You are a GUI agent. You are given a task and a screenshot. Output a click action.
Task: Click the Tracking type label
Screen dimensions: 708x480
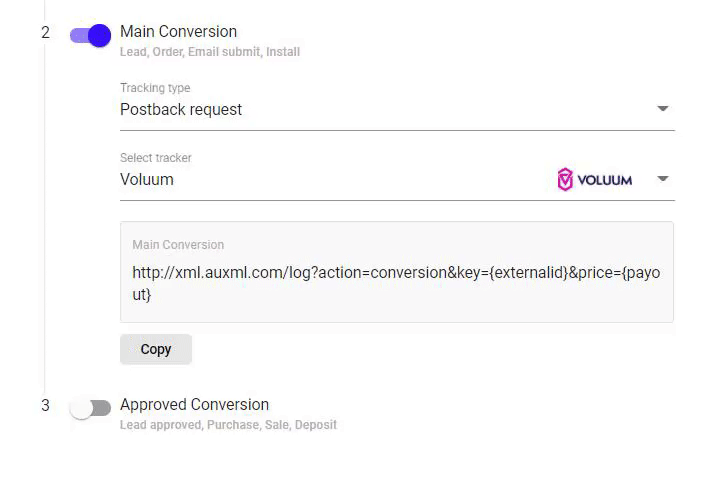click(x=155, y=88)
